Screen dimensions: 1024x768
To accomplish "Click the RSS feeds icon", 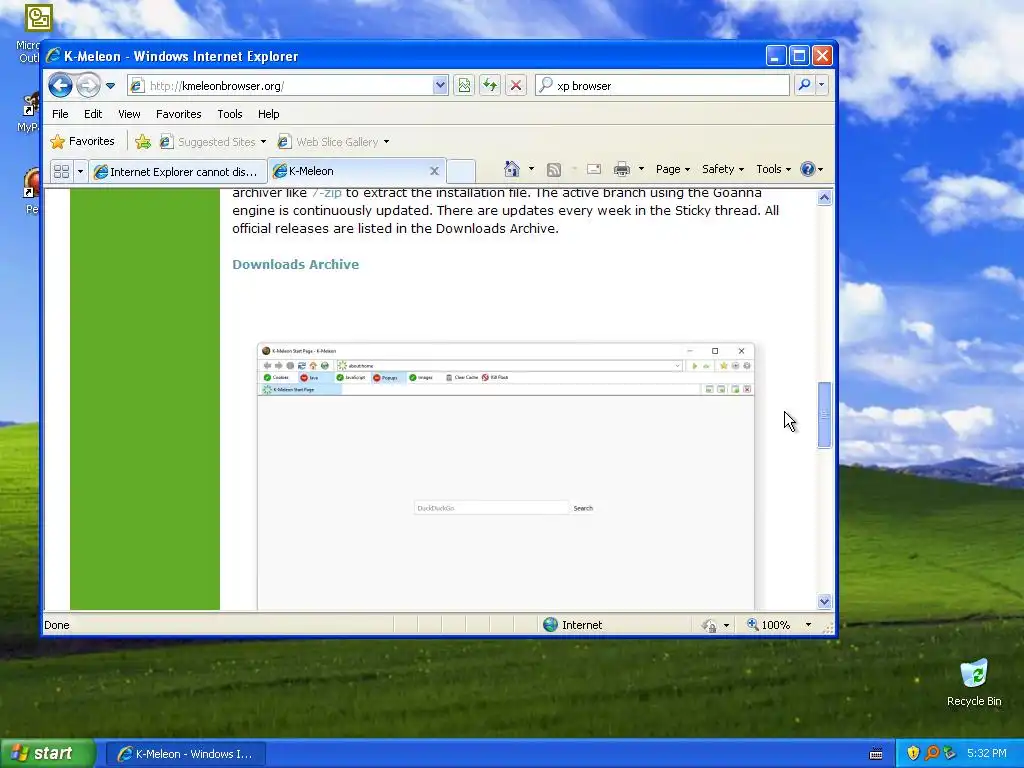I will click(554, 169).
